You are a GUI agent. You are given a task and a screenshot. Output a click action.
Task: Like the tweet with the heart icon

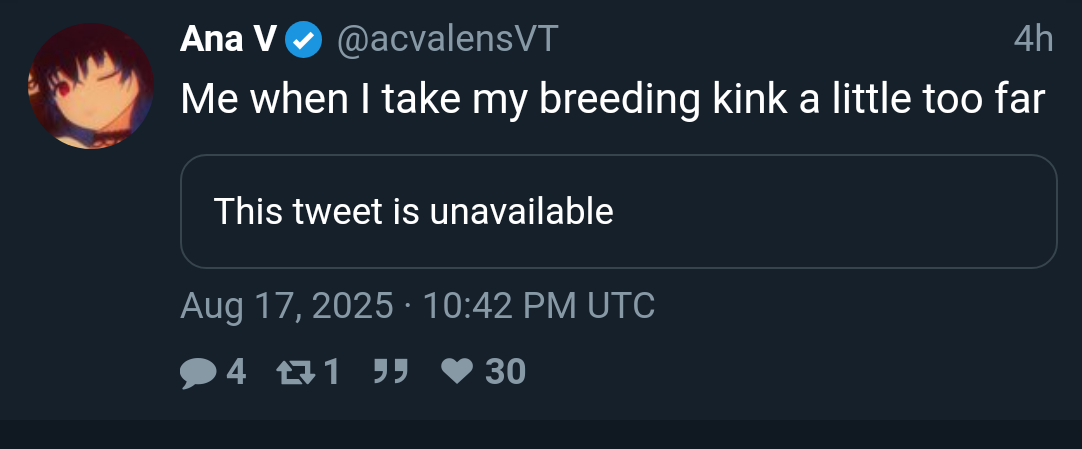click(458, 373)
